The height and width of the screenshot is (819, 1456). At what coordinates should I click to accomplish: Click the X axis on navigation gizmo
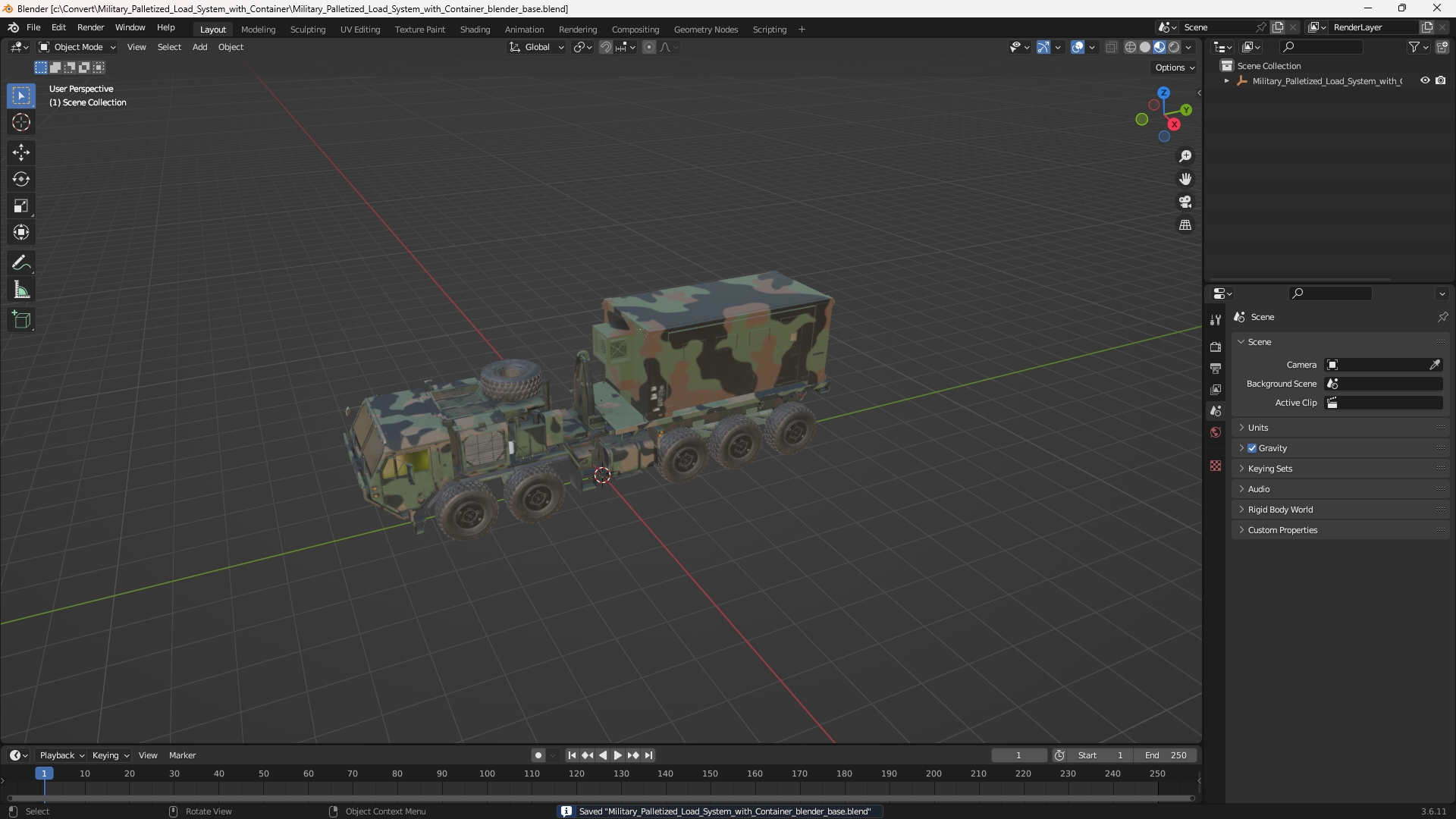[x=1174, y=124]
